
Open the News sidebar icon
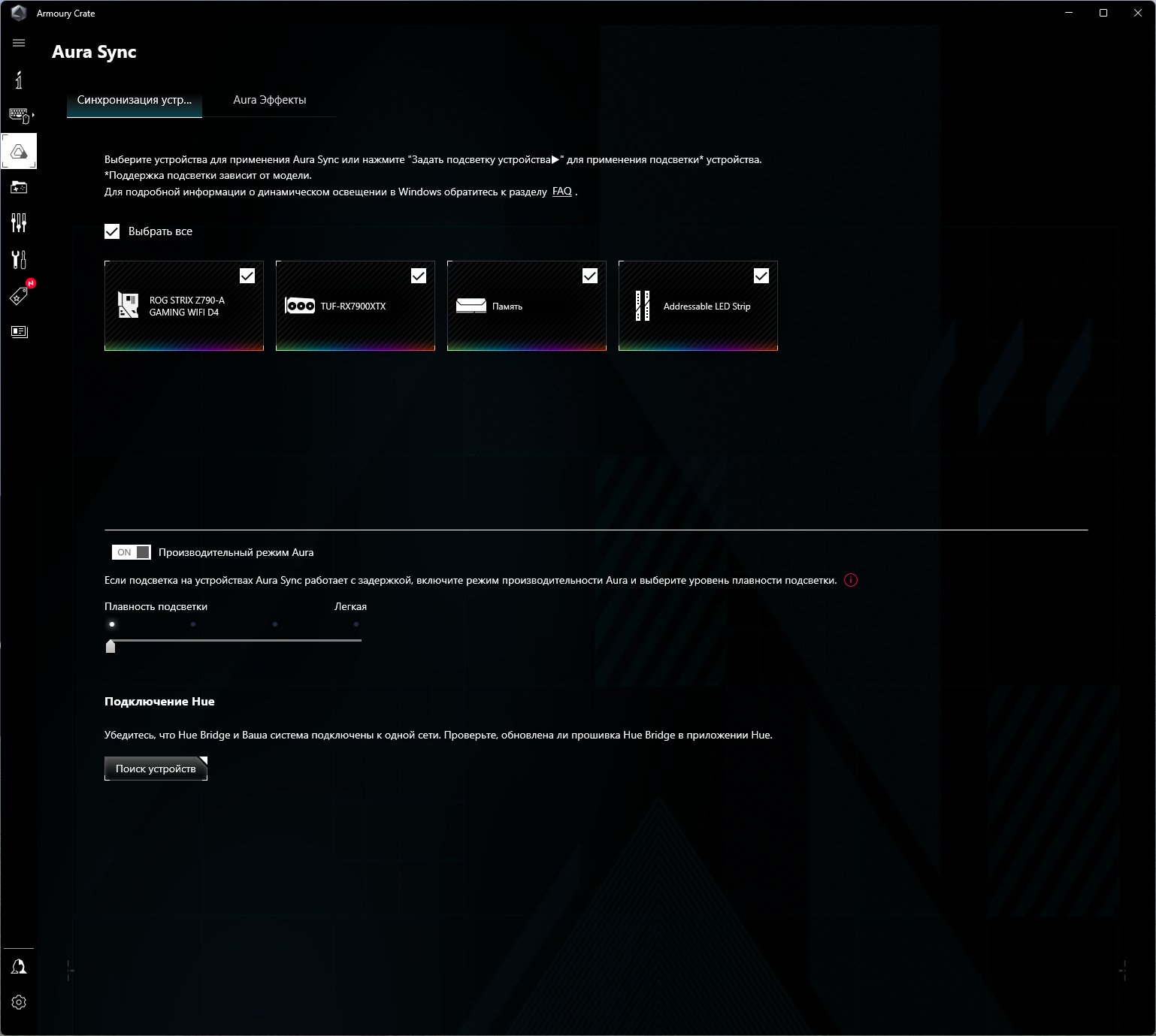coord(19,331)
